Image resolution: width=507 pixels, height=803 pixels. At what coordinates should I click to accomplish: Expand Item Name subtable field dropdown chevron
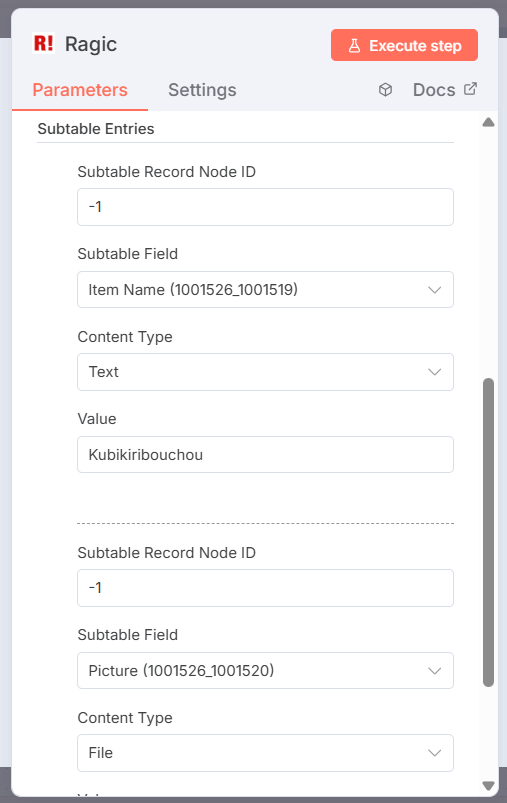coord(435,290)
